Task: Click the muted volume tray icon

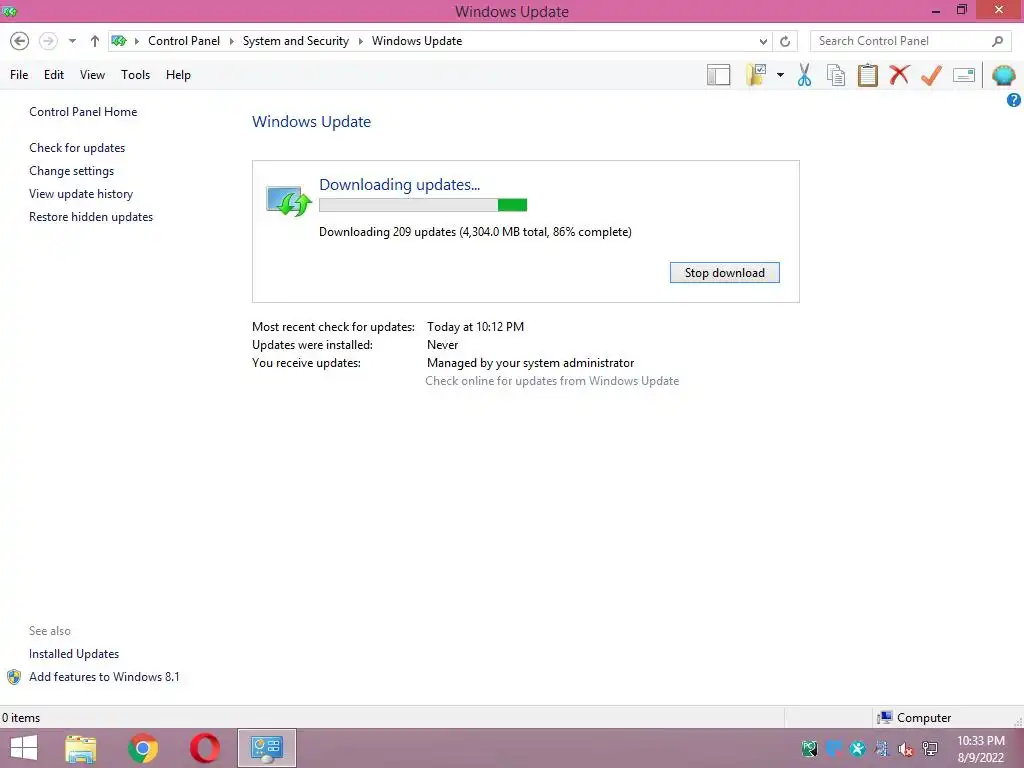Action: pos(905,749)
